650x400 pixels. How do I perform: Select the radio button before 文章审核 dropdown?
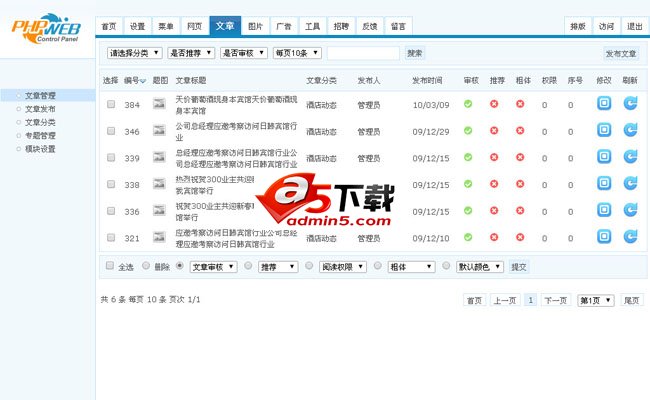[180, 265]
